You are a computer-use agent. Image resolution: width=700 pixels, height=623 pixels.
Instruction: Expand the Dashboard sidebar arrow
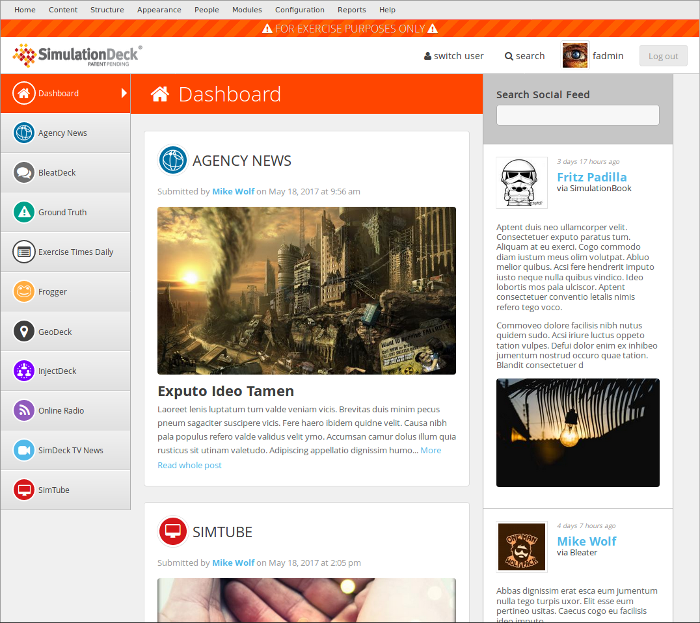[x=124, y=93]
